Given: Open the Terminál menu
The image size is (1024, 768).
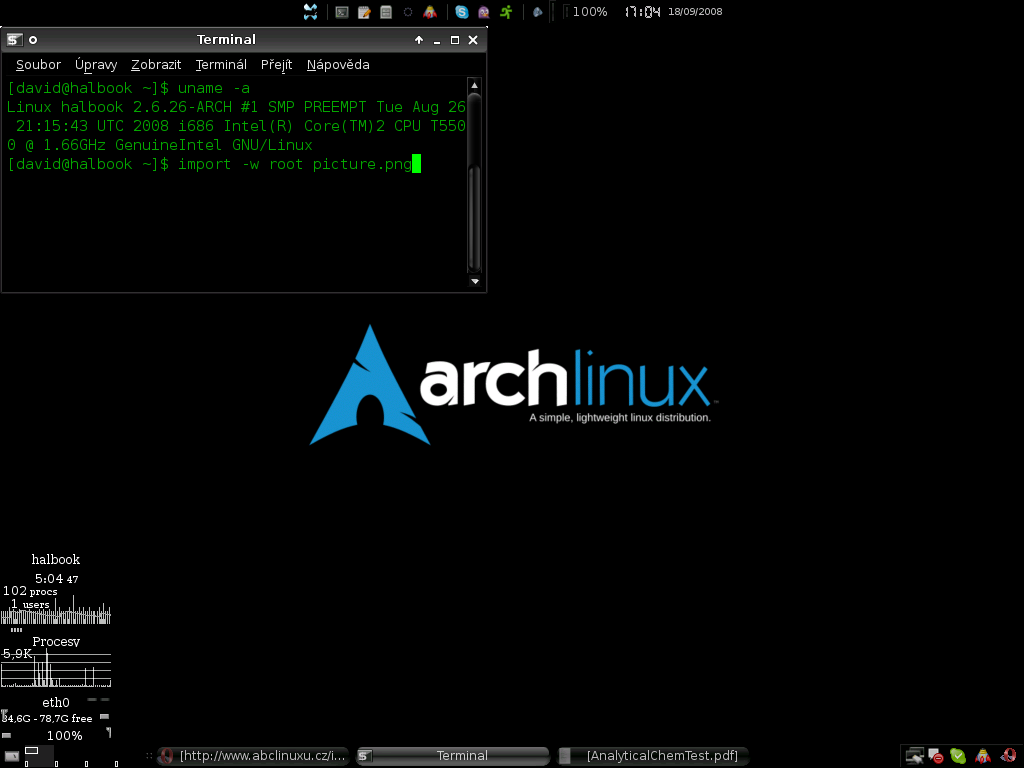Looking at the screenshot, I should (221, 65).
